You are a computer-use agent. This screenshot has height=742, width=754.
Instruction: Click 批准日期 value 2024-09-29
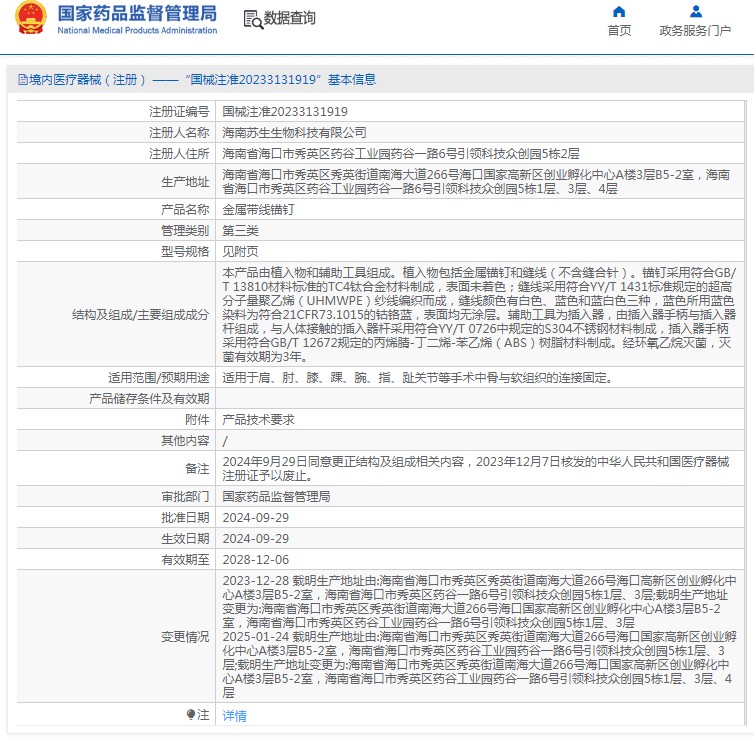tap(255, 517)
